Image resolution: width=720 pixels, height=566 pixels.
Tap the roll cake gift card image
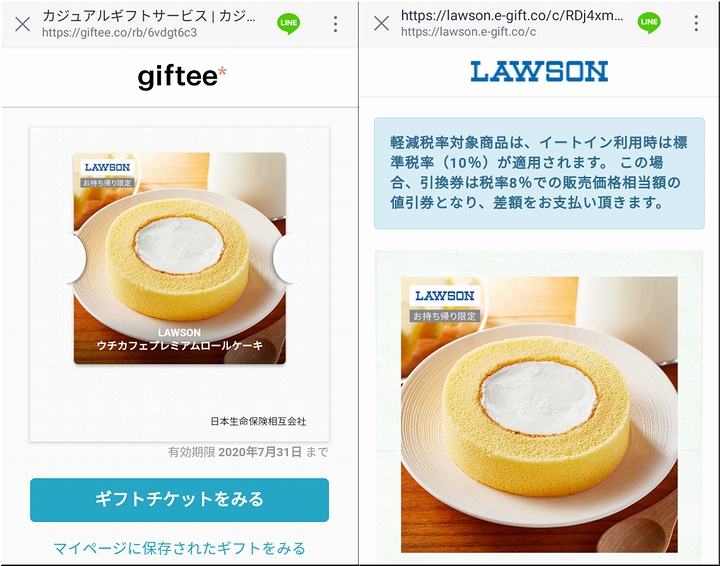(180, 258)
